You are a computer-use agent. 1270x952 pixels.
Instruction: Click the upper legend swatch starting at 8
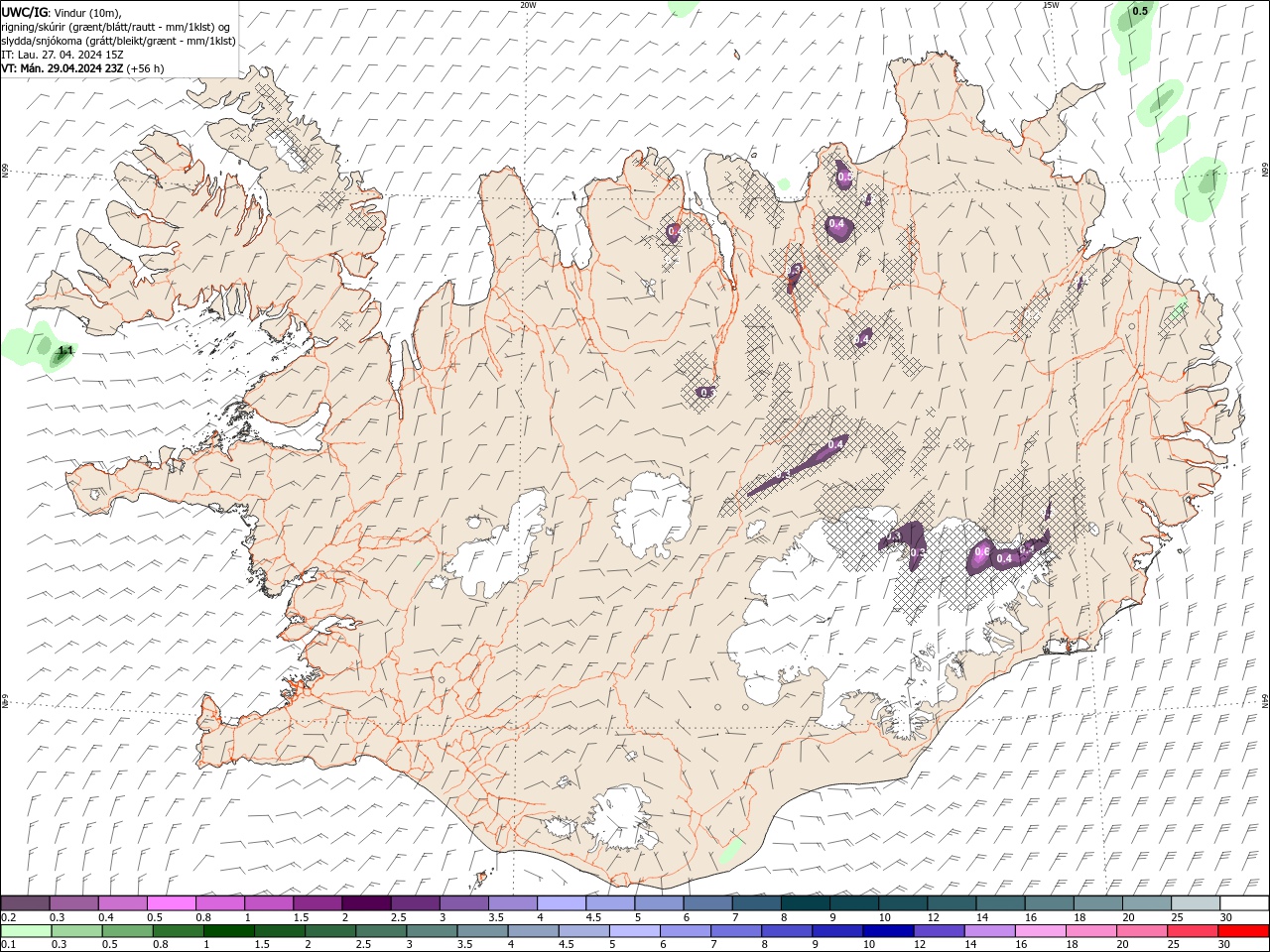coord(806,903)
